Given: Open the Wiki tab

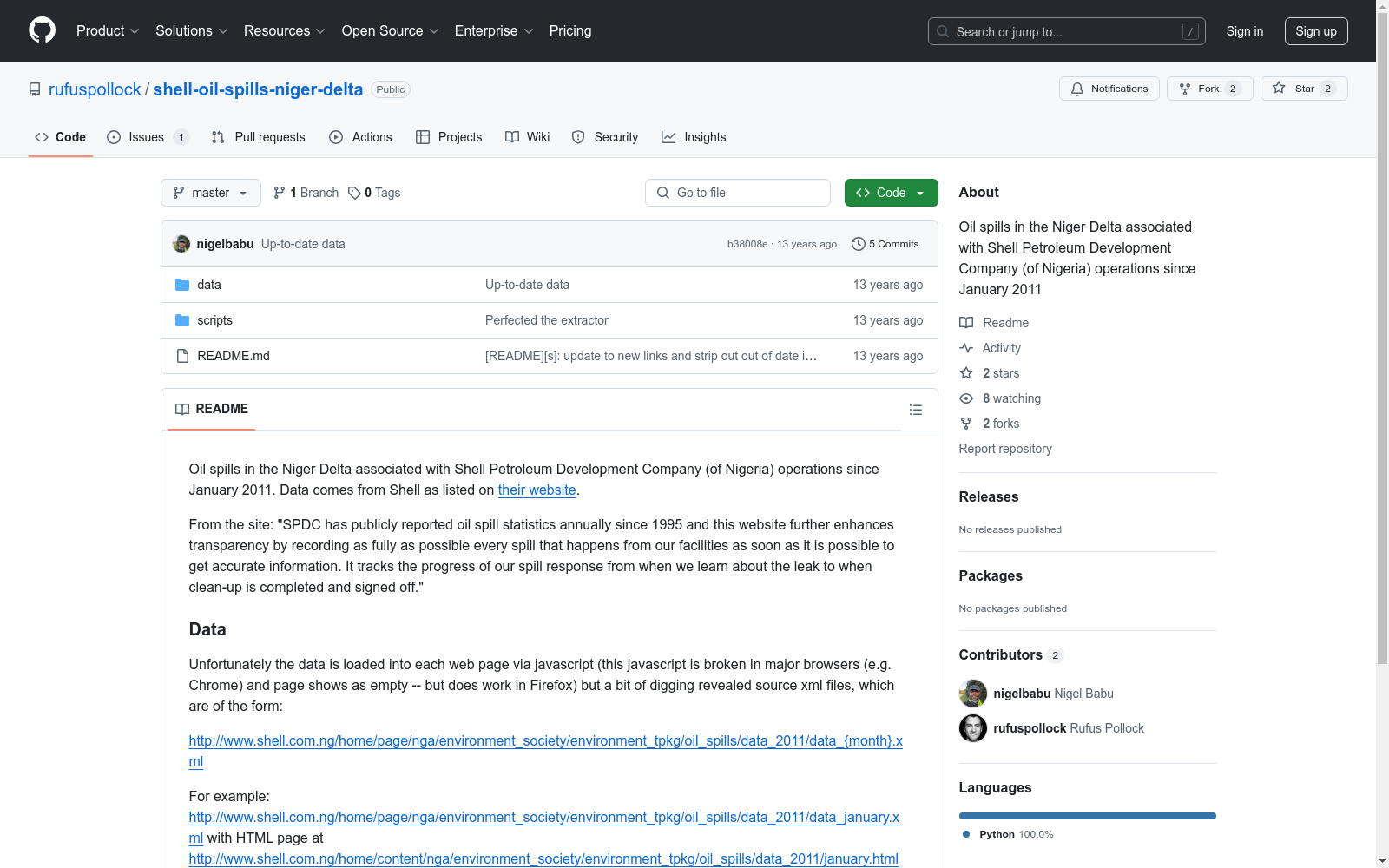Looking at the screenshot, I should click(x=528, y=137).
